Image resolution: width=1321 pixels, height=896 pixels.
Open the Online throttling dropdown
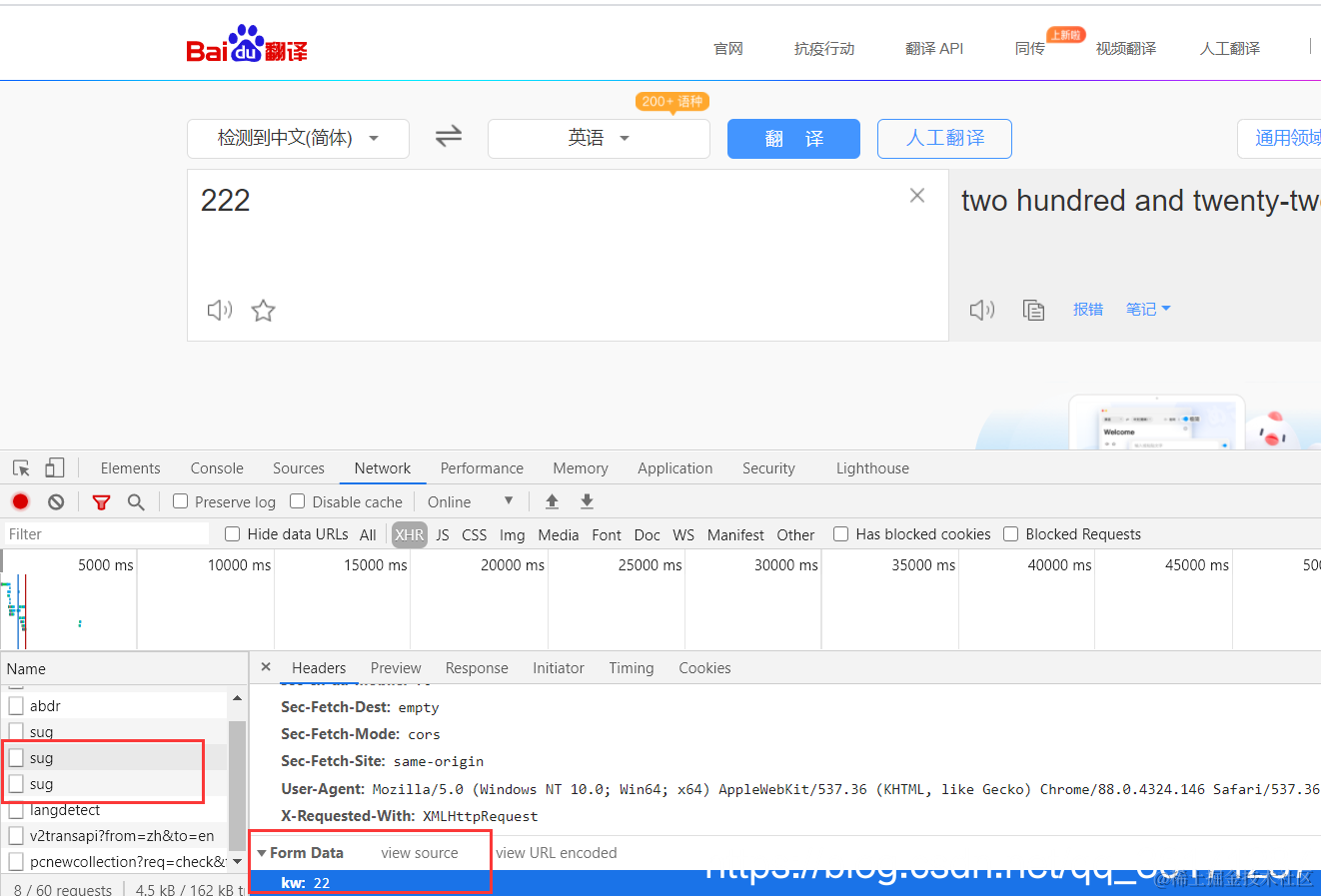coord(470,501)
